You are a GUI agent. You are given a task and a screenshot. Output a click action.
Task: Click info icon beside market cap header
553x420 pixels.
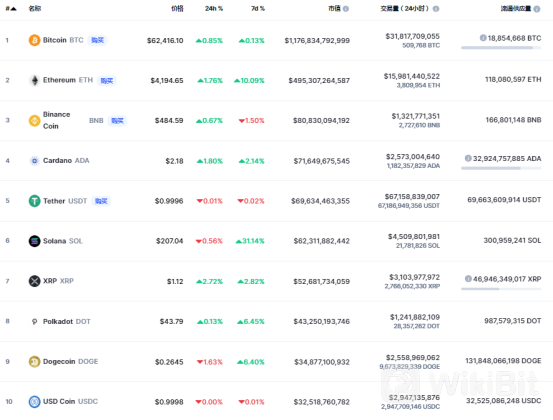coord(346,9)
